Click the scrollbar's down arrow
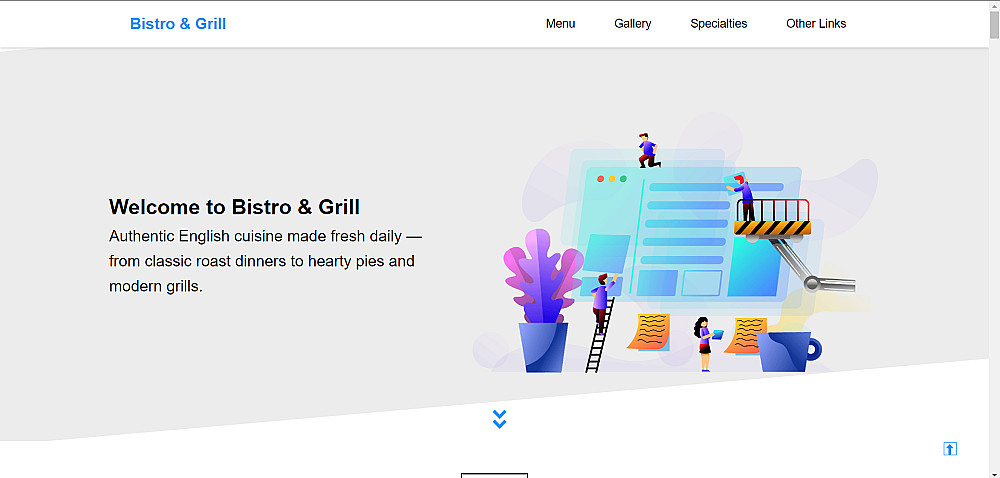The height and width of the screenshot is (478, 1000). pos(994,475)
